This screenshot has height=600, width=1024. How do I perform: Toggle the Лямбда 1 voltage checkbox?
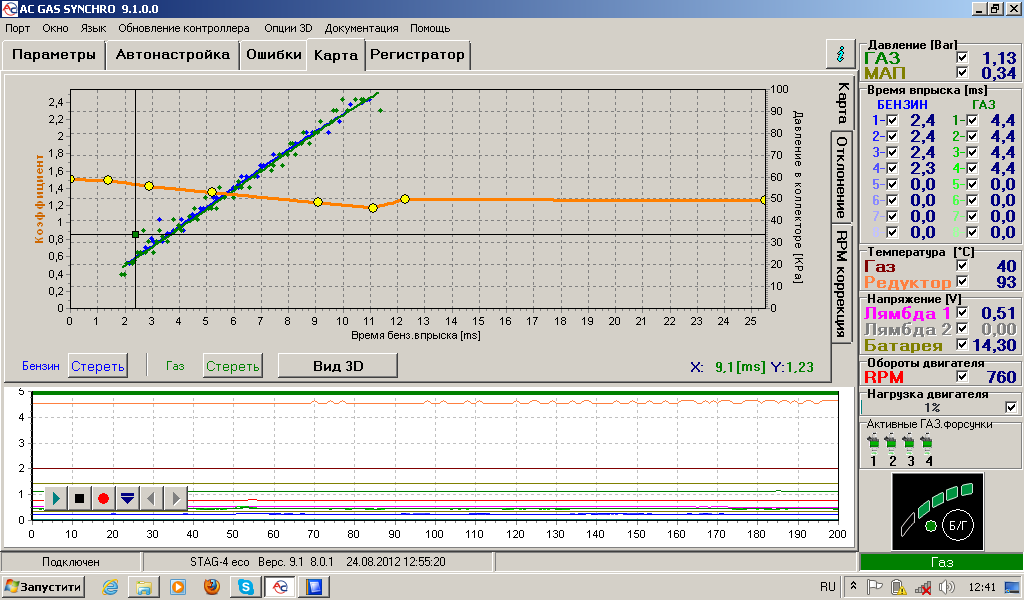point(962,312)
